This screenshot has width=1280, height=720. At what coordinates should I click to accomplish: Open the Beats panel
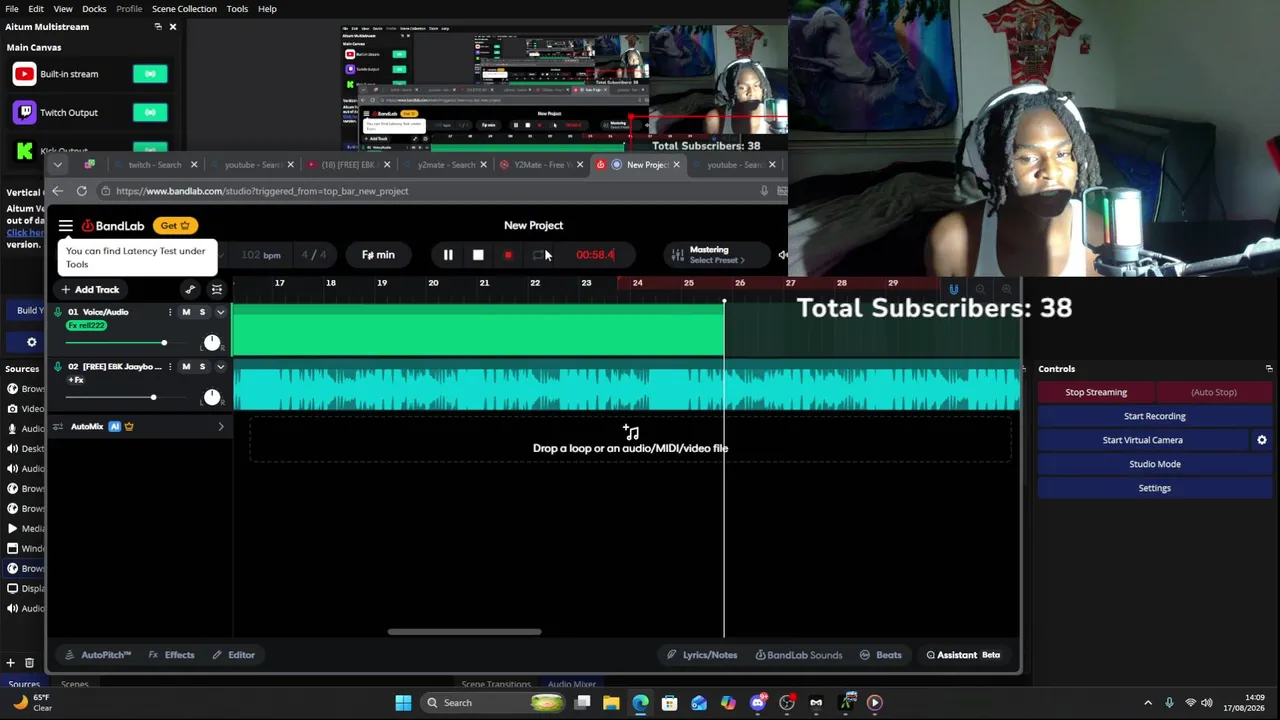(x=881, y=655)
